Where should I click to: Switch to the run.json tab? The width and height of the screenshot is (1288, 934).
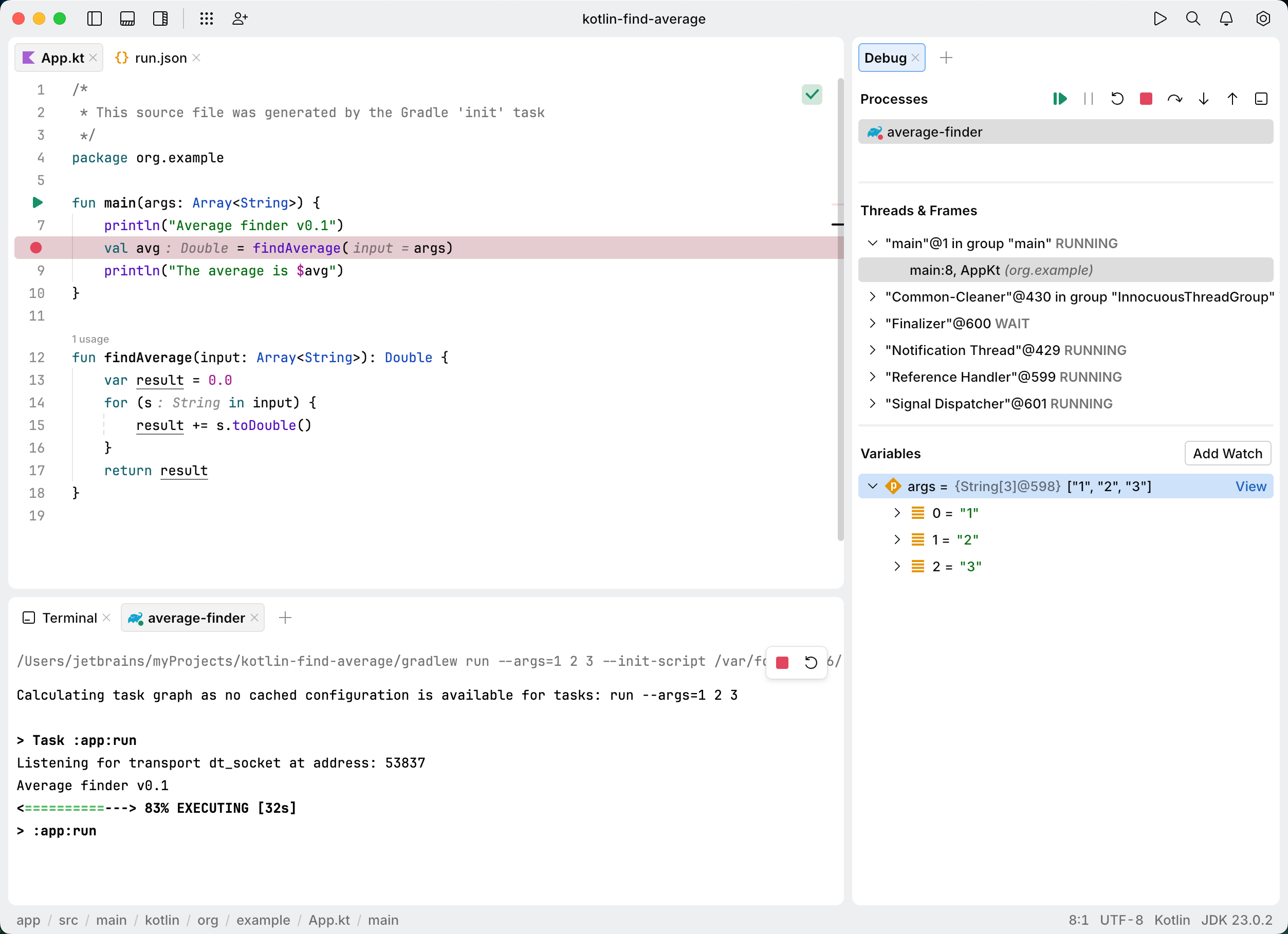click(161, 58)
